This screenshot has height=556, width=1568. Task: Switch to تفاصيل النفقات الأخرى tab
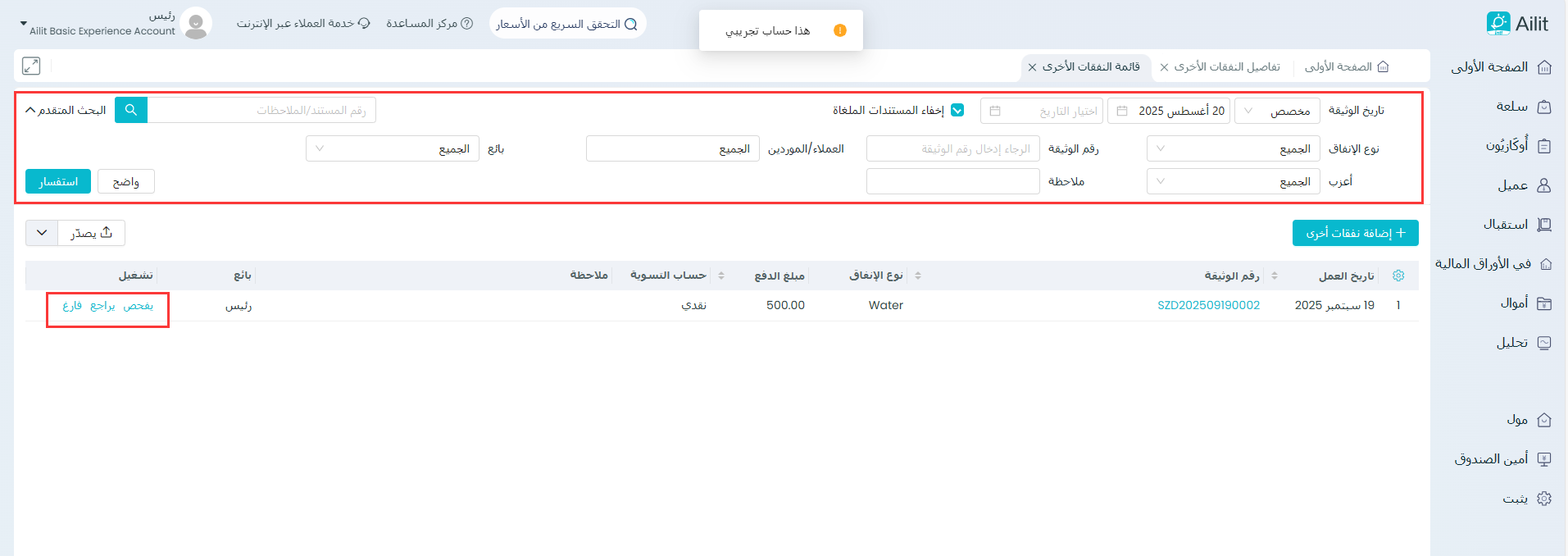[1226, 67]
